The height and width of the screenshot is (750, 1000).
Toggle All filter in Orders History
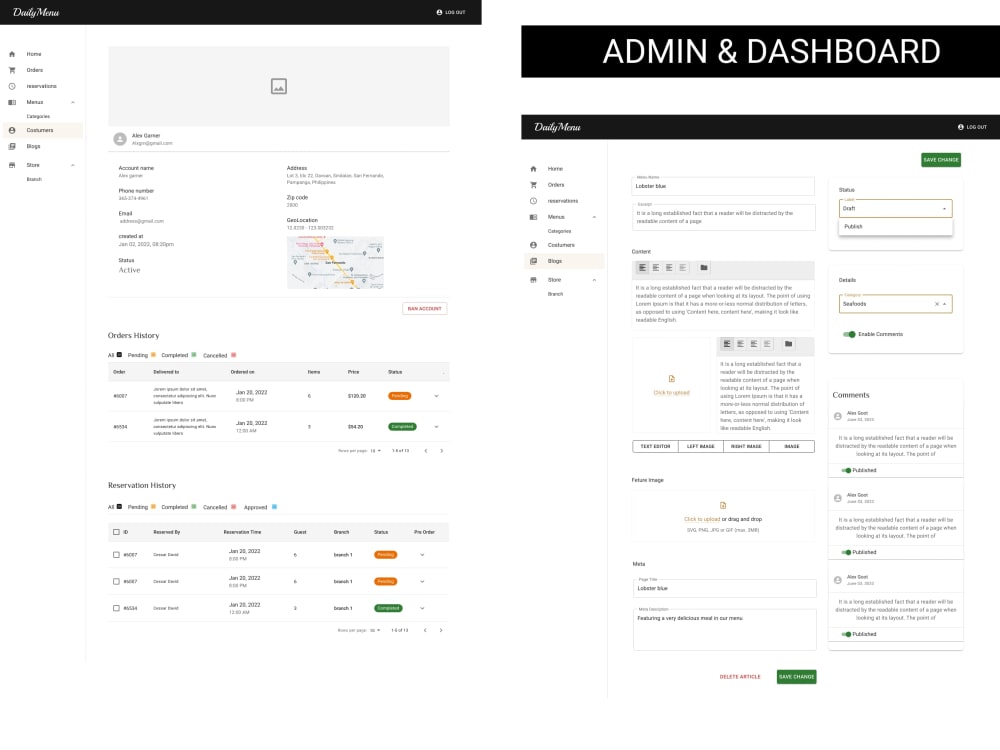point(119,355)
